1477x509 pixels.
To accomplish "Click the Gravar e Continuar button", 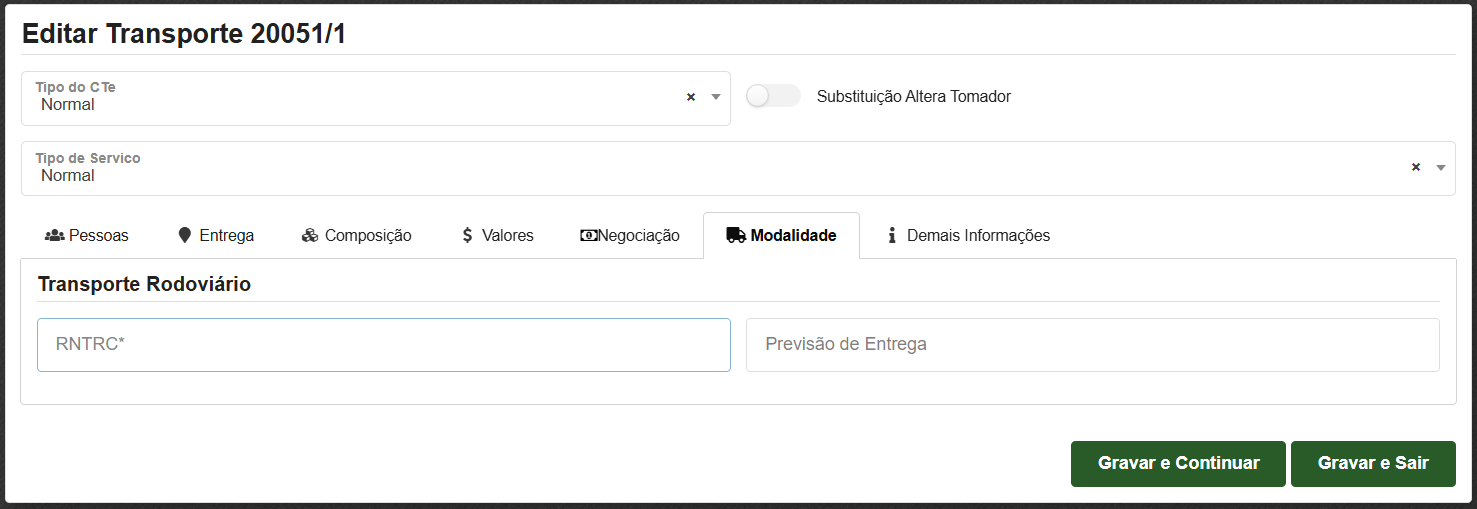I will point(1178,464).
